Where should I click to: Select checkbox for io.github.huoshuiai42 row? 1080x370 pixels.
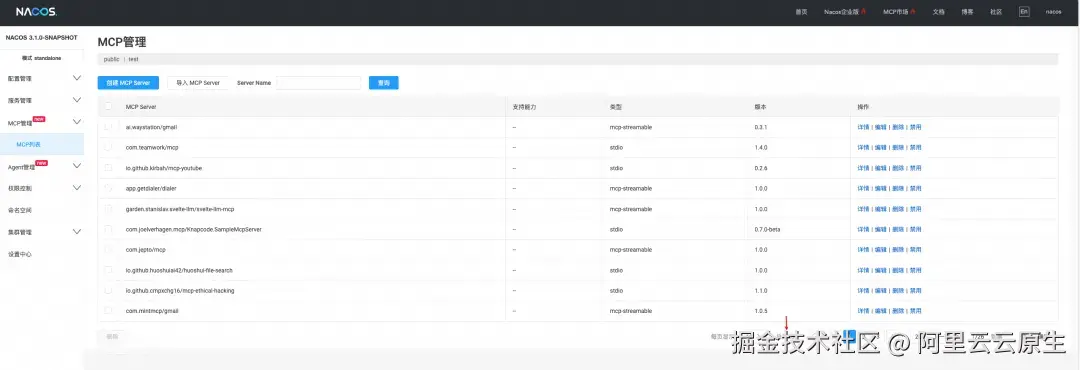coord(108,270)
